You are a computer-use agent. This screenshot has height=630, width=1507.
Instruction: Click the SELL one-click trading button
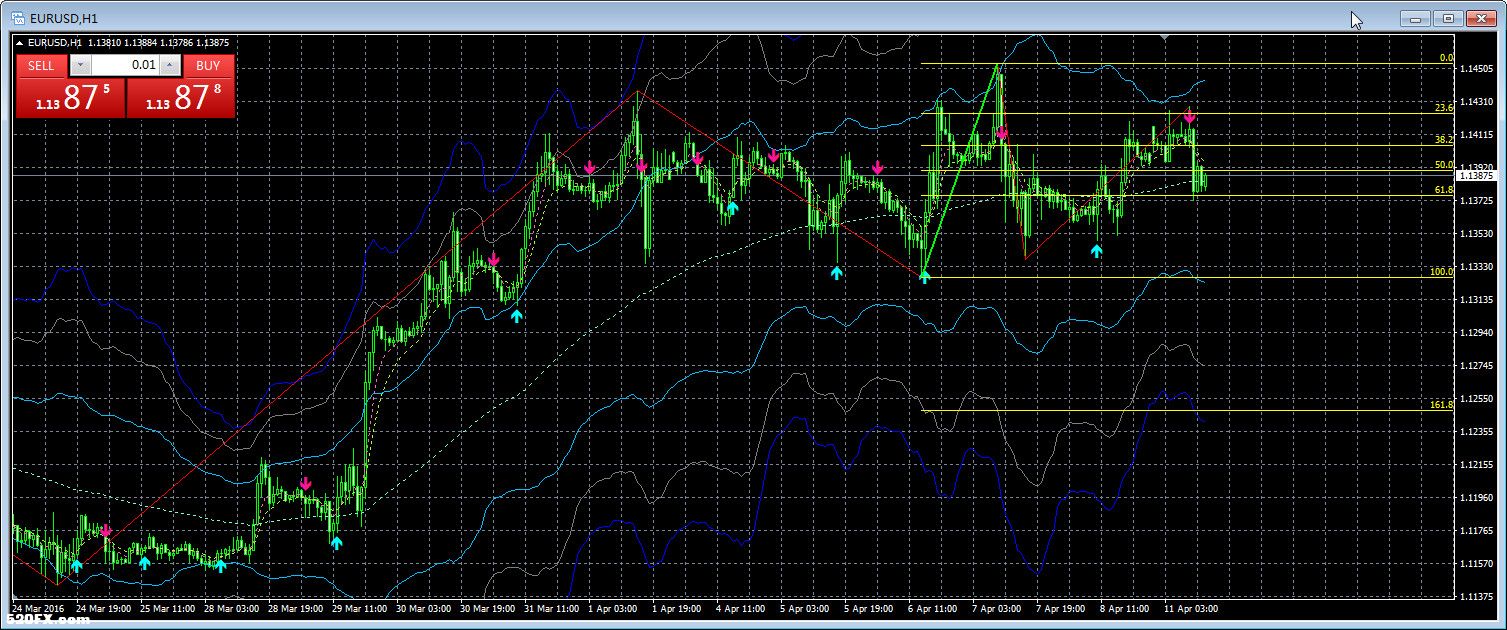point(41,65)
